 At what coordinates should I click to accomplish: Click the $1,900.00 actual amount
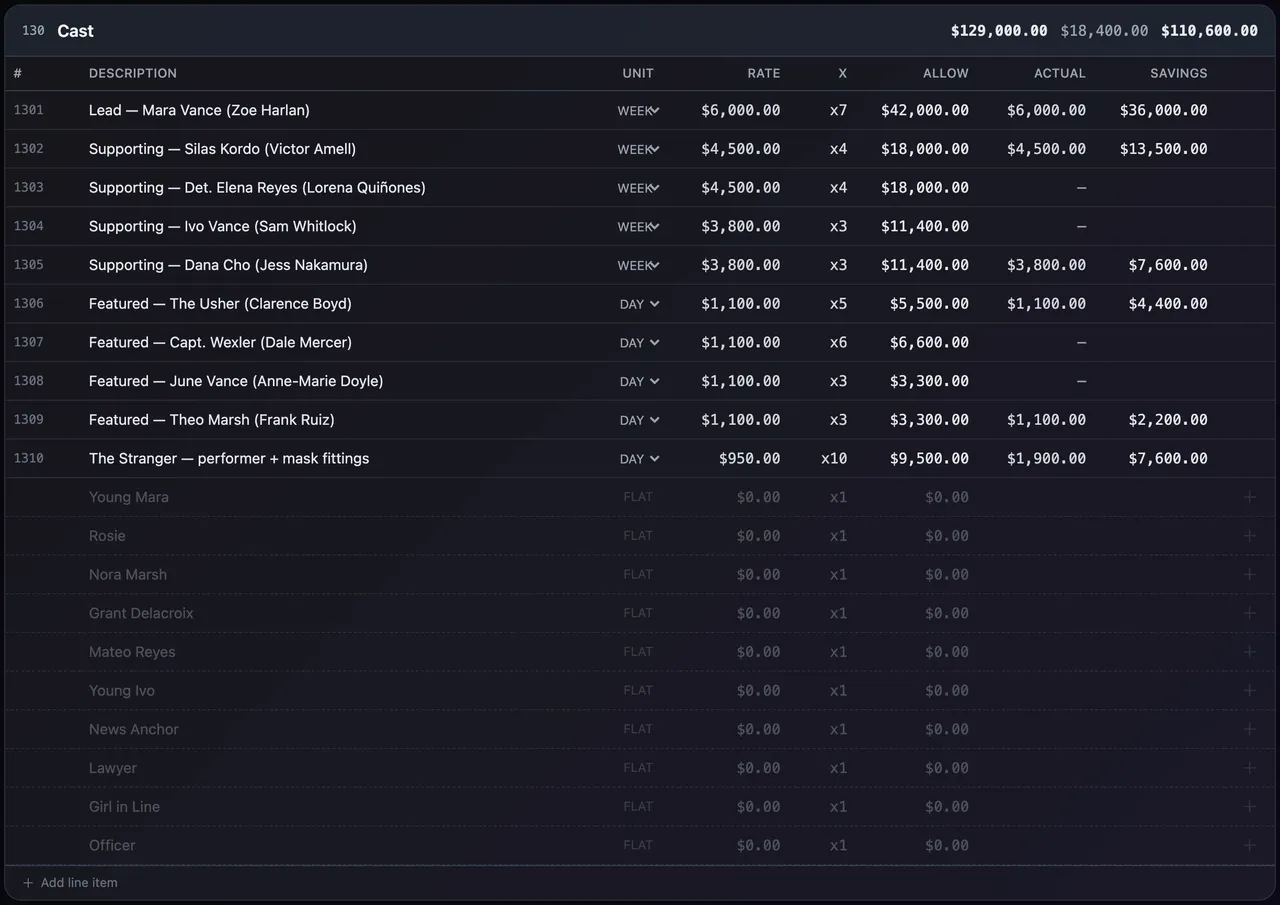pyautogui.click(x=1046, y=458)
